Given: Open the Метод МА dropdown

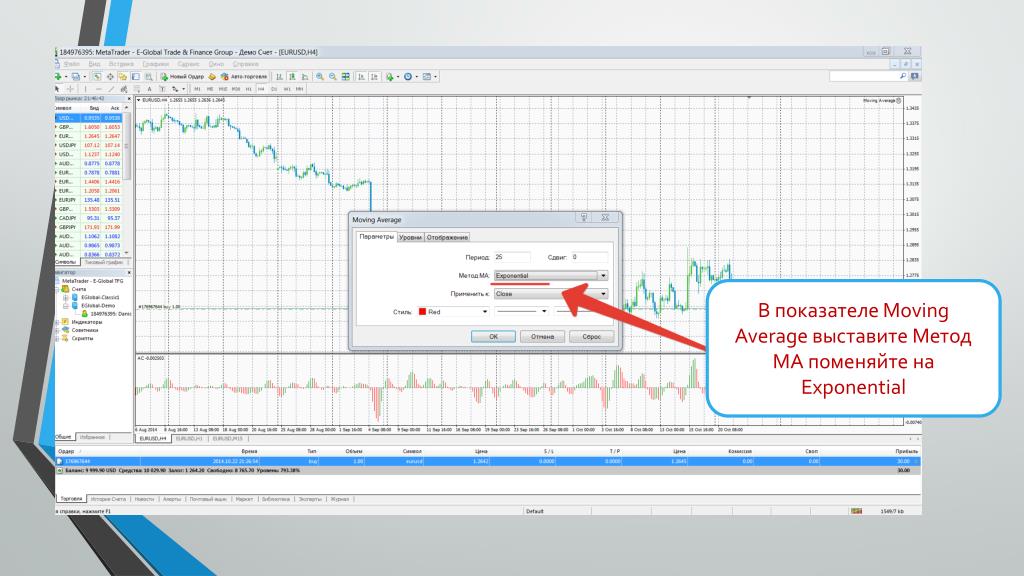Looking at the screenshot, I should pyautogui.click(x=551, y=276).
